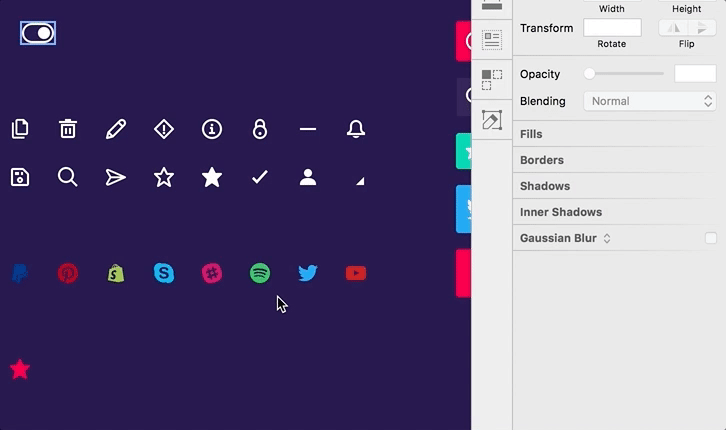The height and width of the screenshot is (430, 726).
Task: Select the PayPal logo icon
Action: 20,274
